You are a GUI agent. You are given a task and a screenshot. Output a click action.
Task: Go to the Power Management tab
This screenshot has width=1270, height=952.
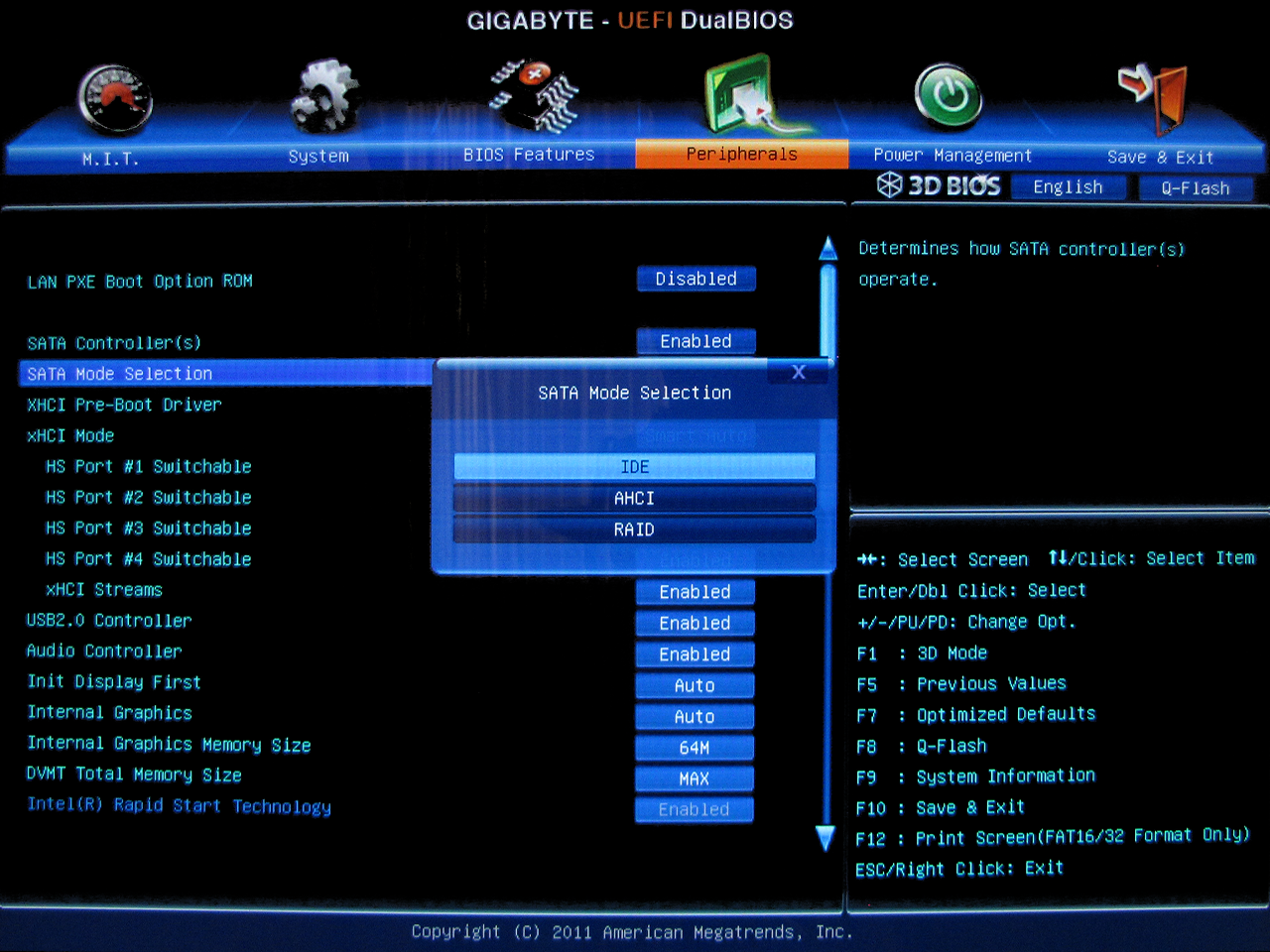point(952,155)
